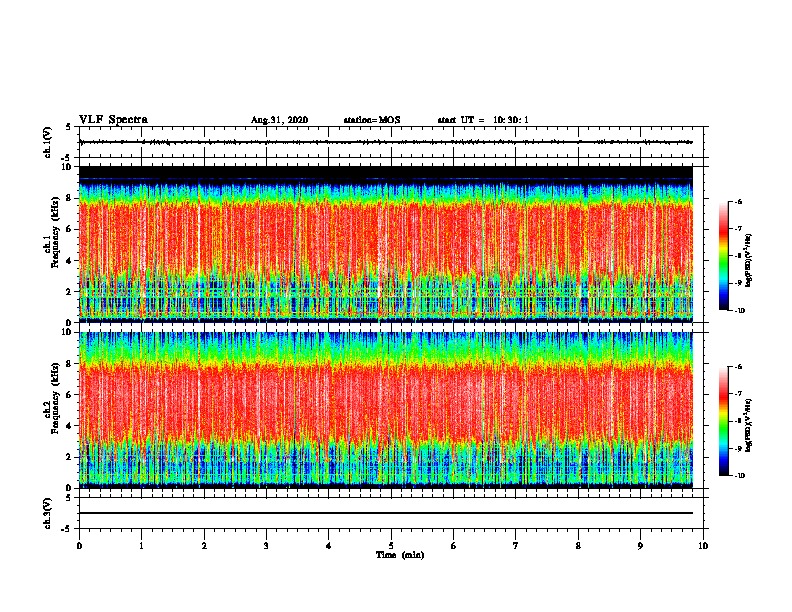Click time axis tick label "9"

(640, 546)
